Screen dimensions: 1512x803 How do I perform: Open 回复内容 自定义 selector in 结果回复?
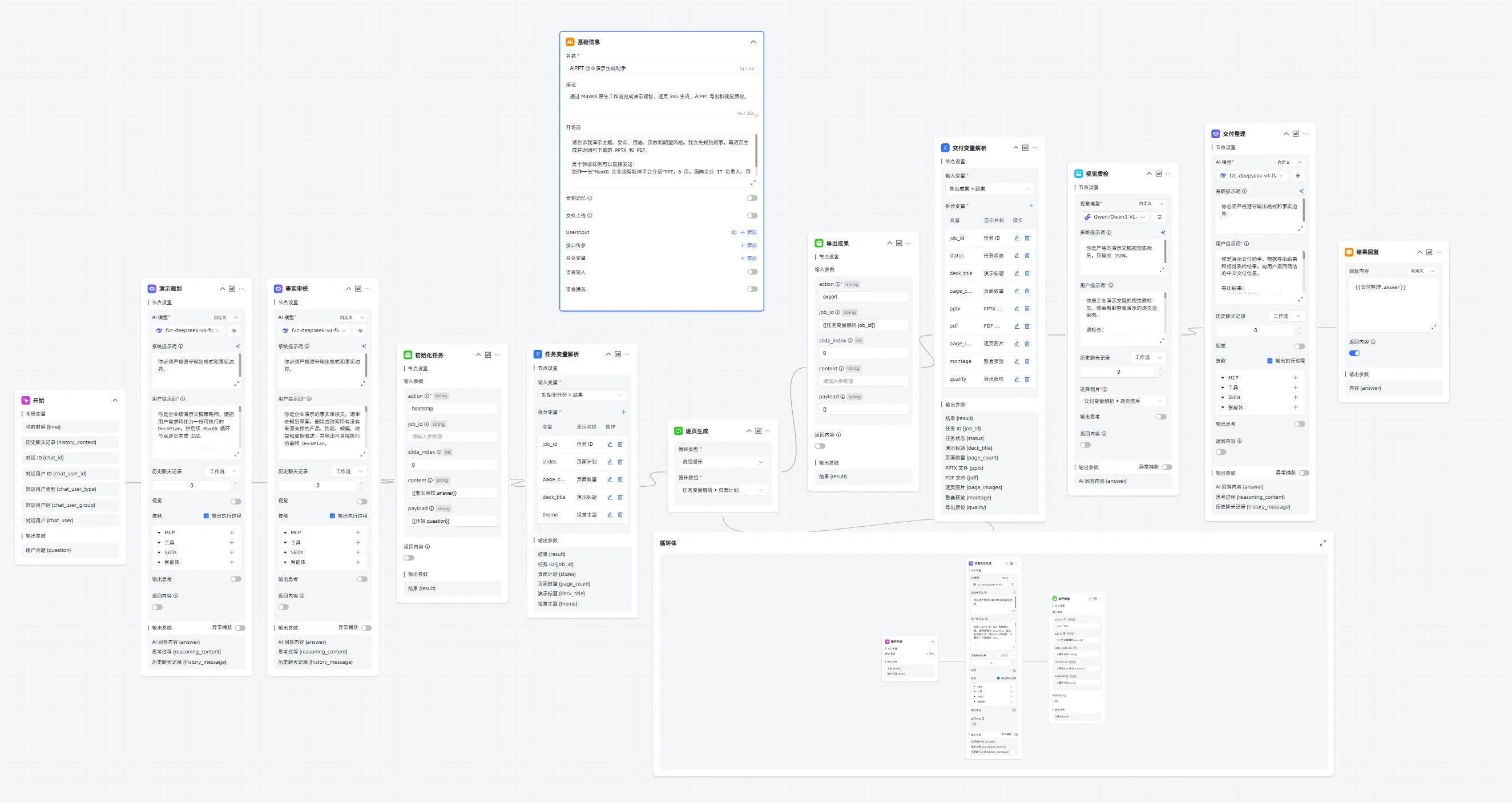[x=1422, y=271]
